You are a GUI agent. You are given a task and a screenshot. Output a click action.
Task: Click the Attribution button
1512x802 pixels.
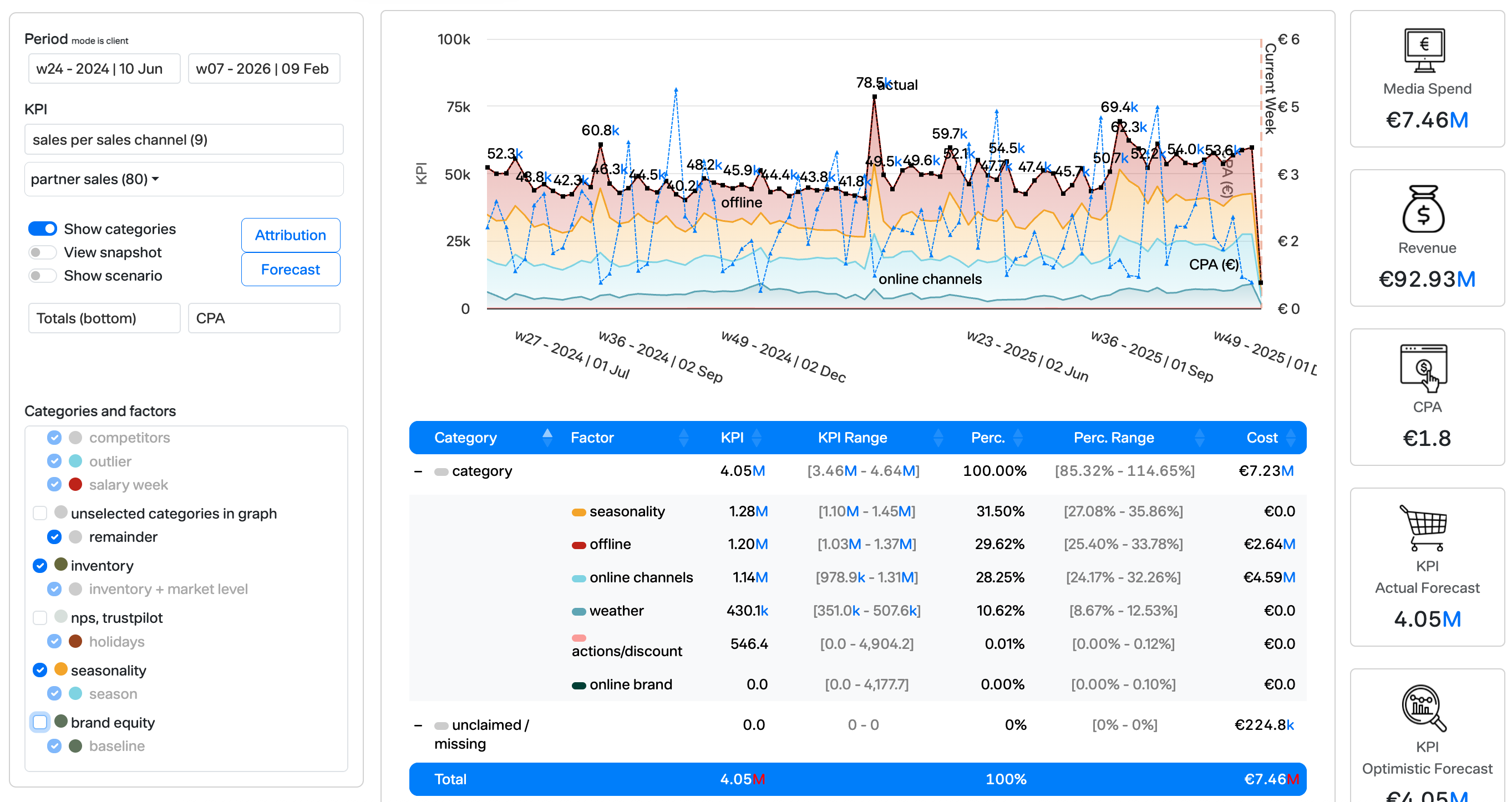pyautogui.click(x=290, y=235)
